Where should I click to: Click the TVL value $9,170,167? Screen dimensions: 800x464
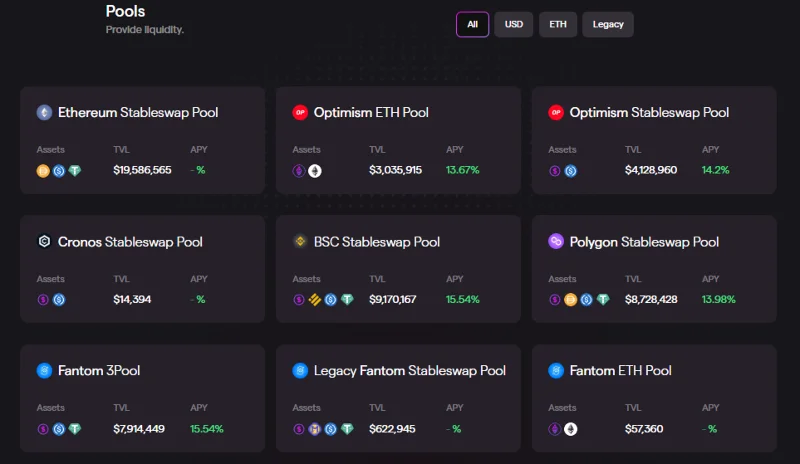click(x=393, y=299)
